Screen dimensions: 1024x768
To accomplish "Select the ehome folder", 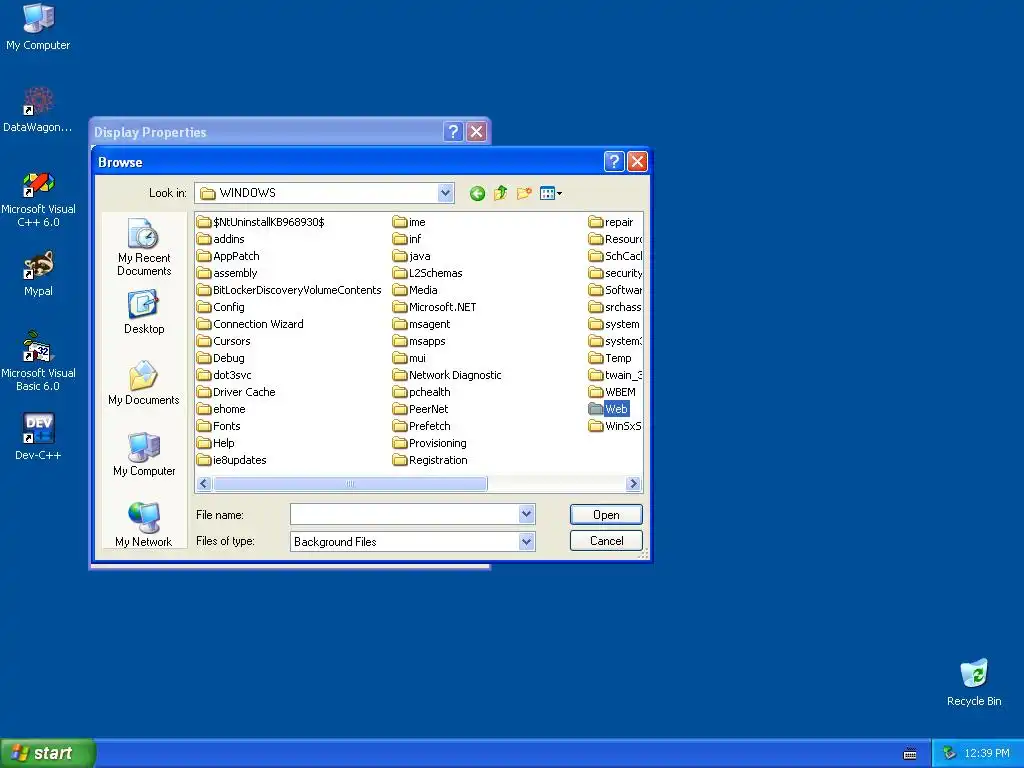I will coord(221,409).
